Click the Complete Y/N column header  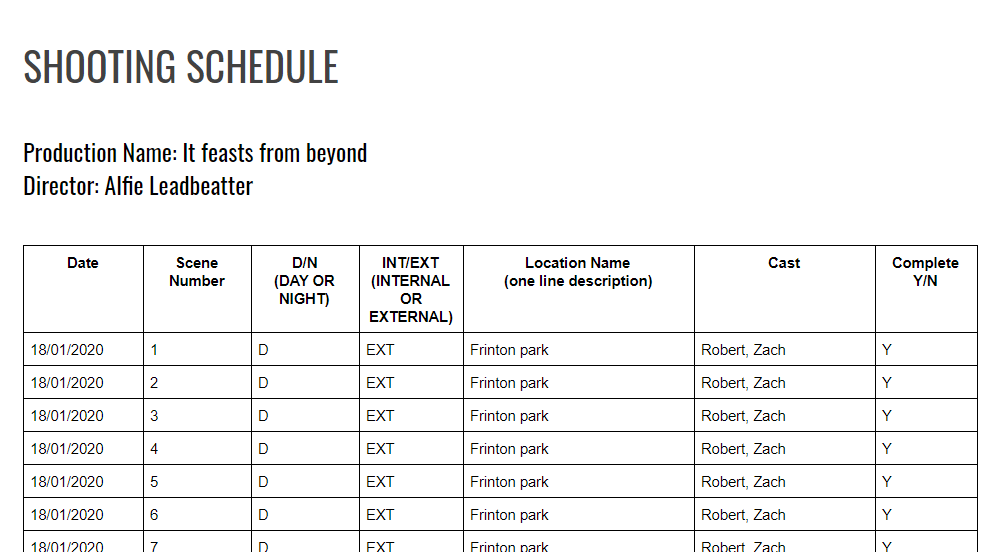click(925, 272)
